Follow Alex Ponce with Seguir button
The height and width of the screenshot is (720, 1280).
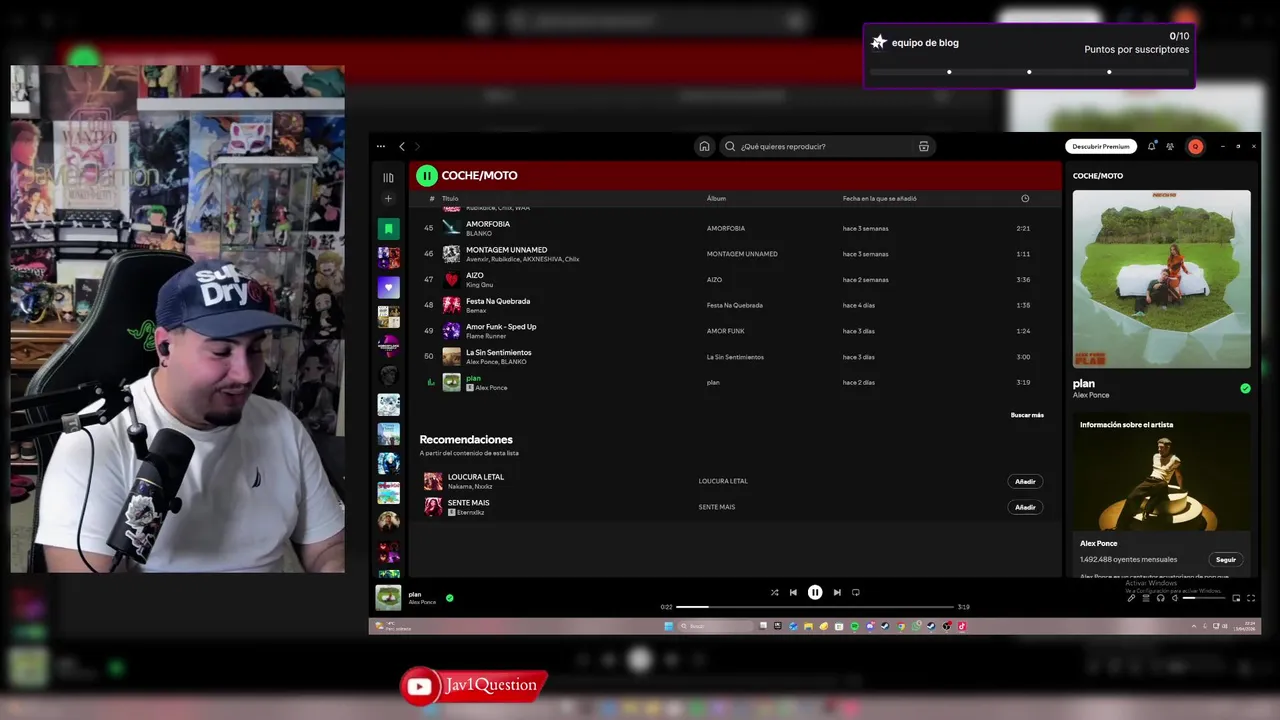(x=1226, y=560)
